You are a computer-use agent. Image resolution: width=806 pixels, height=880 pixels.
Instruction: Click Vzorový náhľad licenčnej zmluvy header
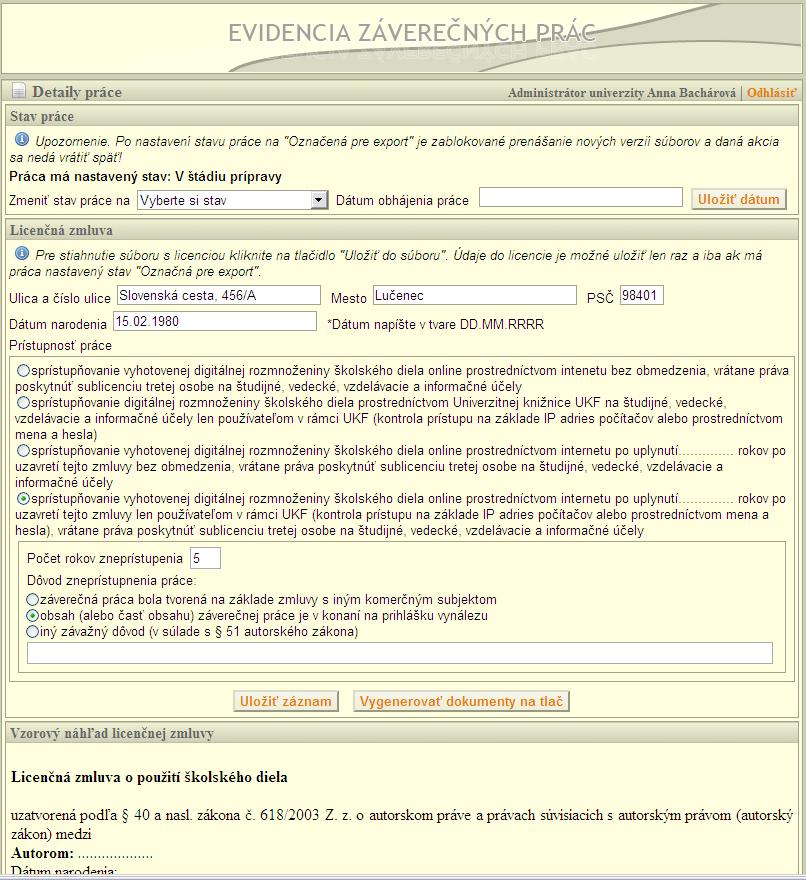(402, 733)
